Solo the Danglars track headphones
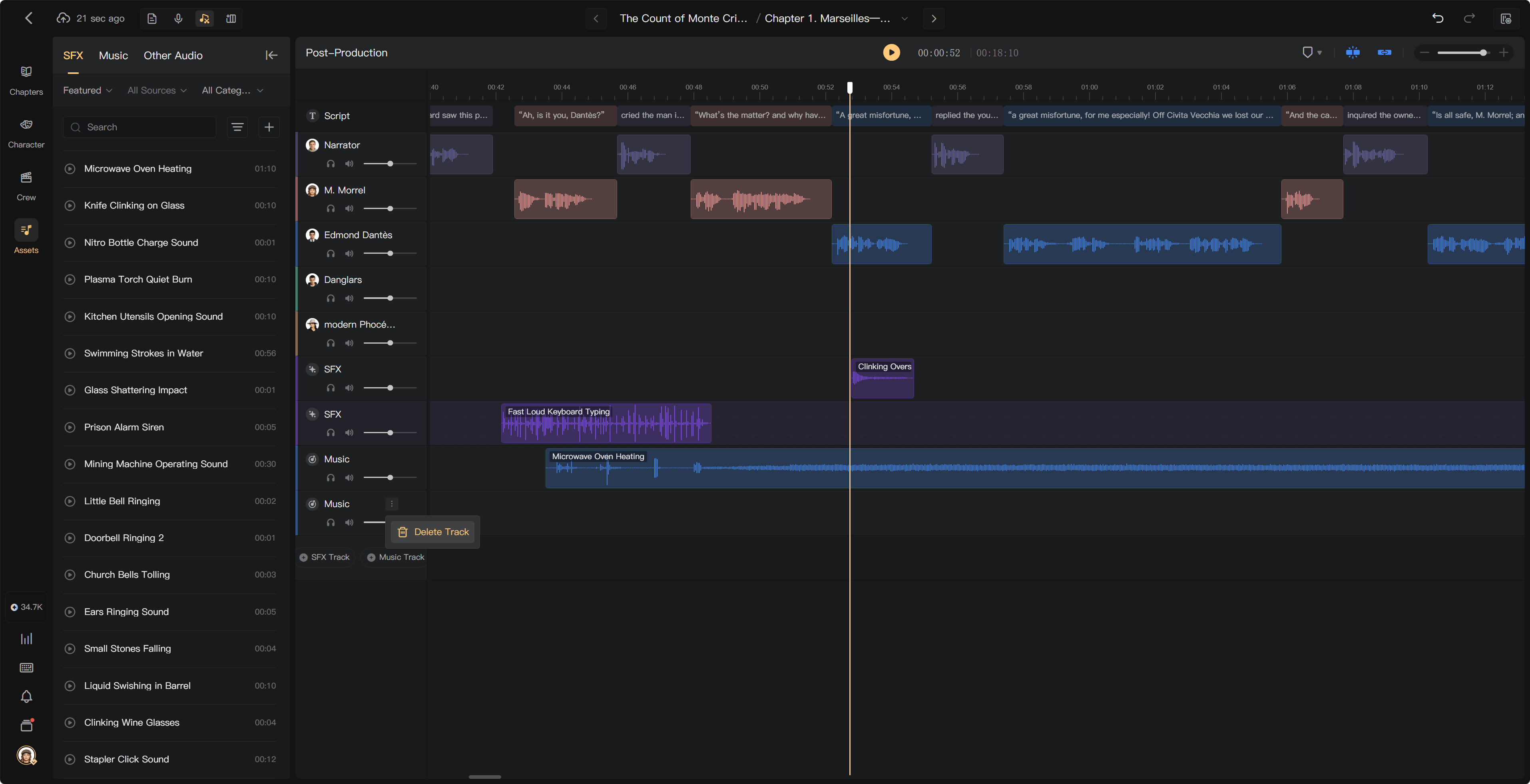The image size is (1530, 784). (x=331, y=298)
